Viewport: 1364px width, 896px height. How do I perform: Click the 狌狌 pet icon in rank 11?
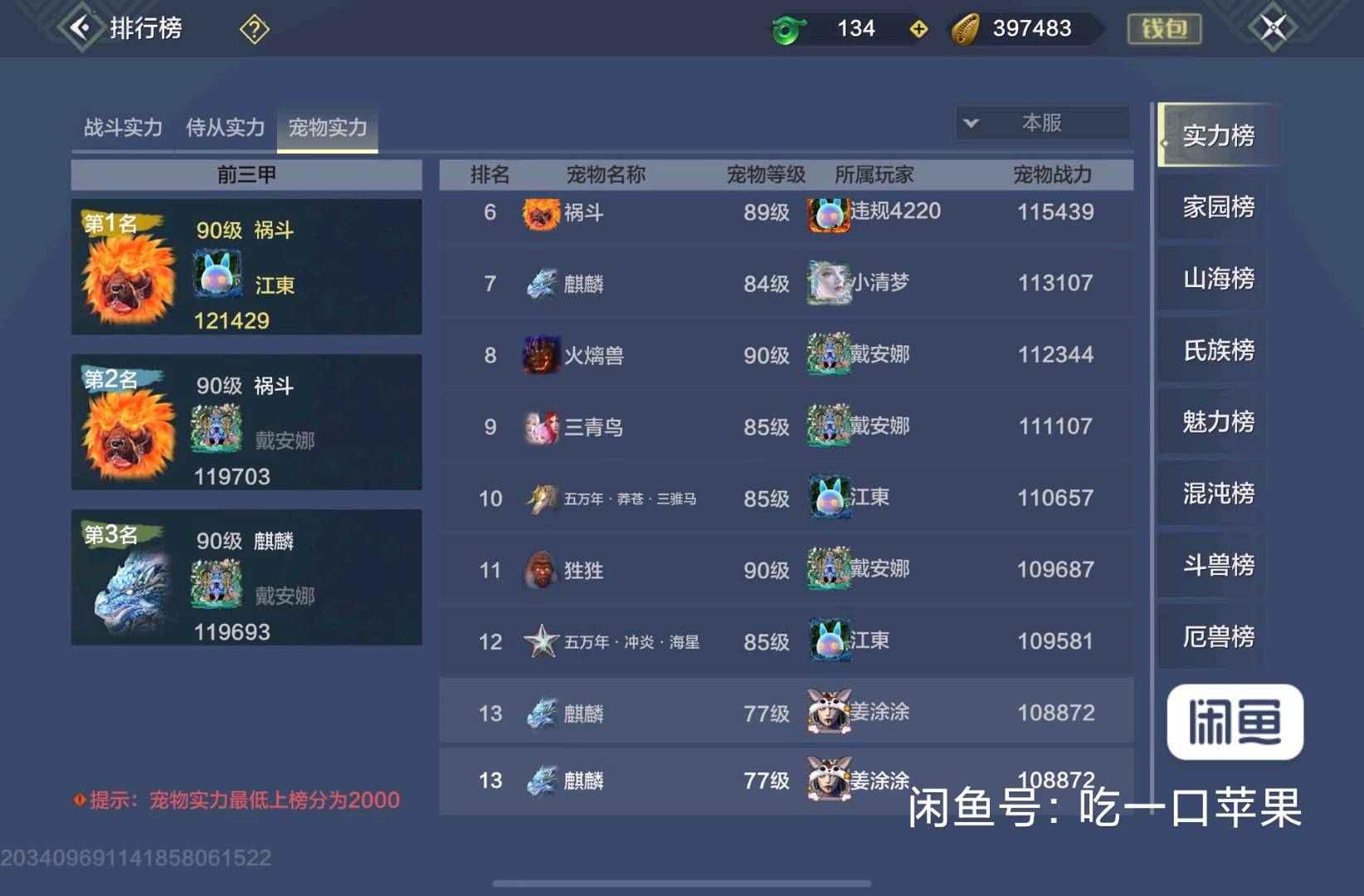[x=541, y=570]
